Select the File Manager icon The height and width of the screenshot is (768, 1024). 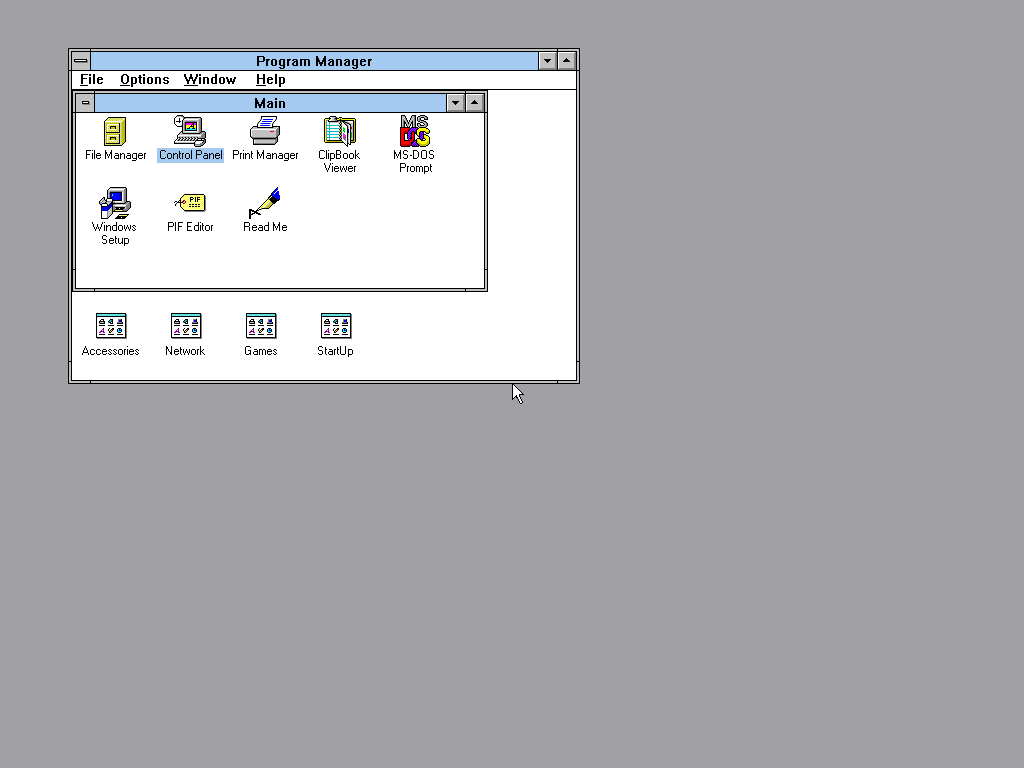tap(115, 132)
